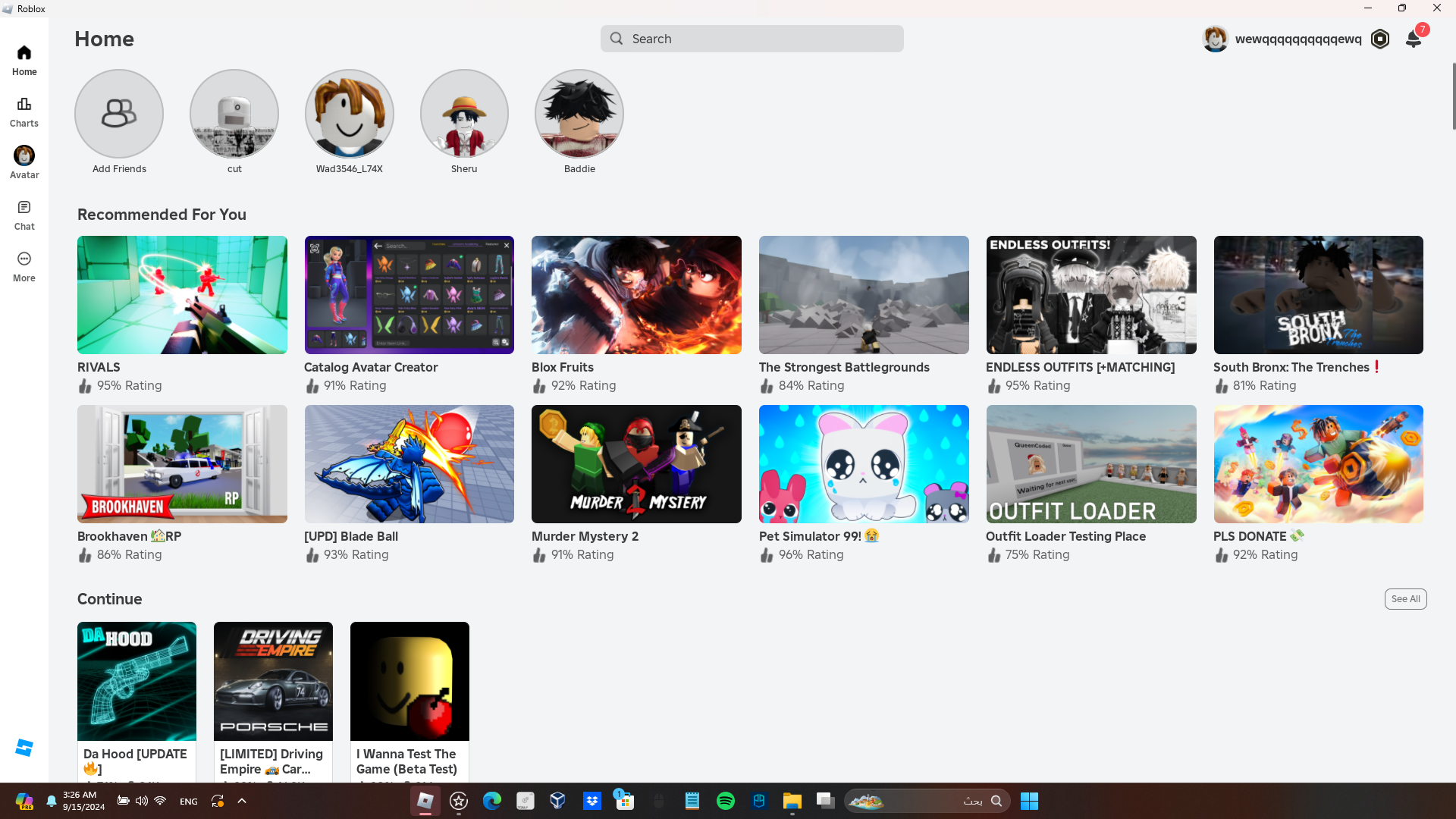
Task: Click the Robux balance icon
Action: (x=1380, y=39)
